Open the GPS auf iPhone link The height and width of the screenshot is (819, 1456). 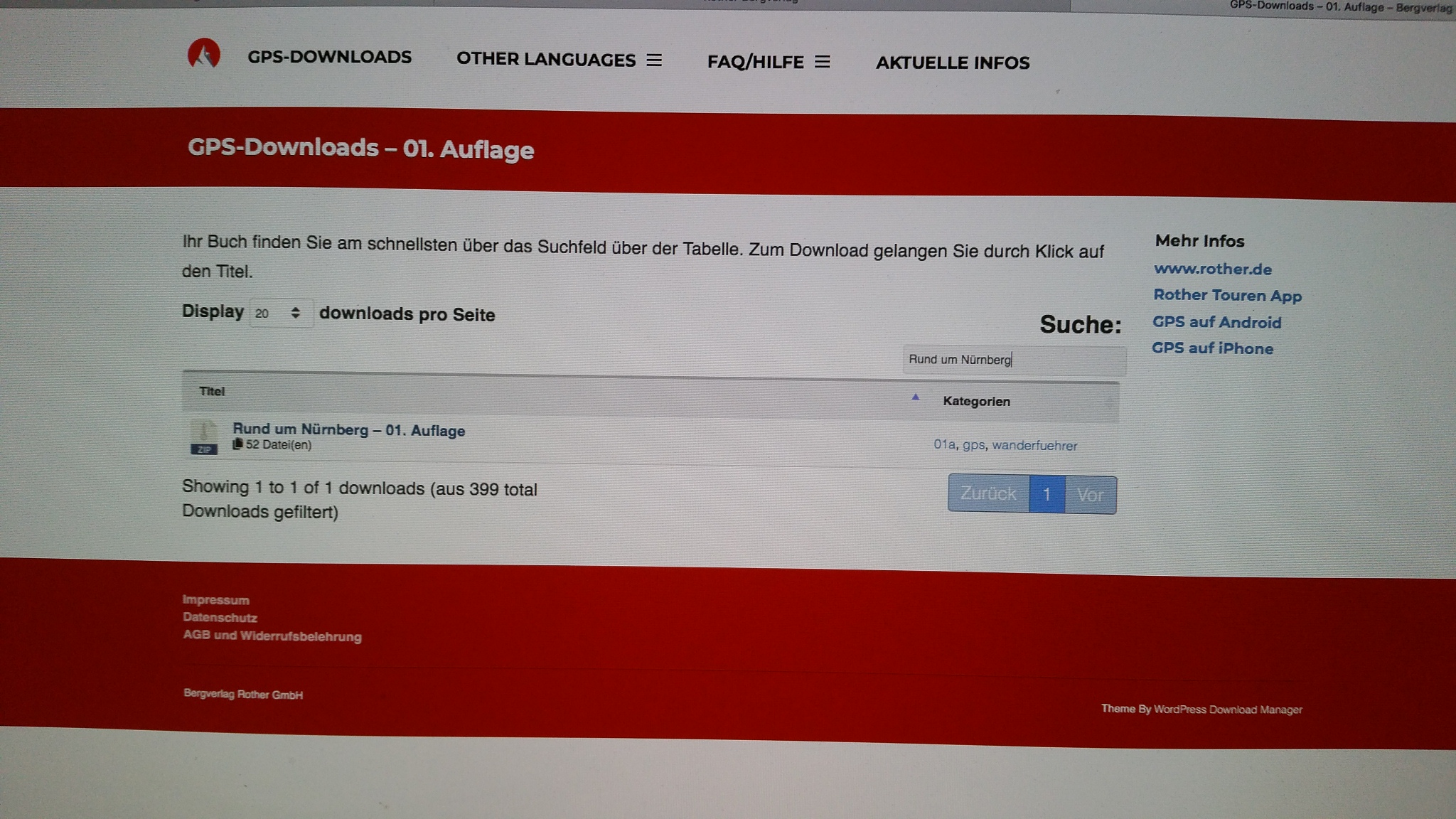pos(1212,348)
